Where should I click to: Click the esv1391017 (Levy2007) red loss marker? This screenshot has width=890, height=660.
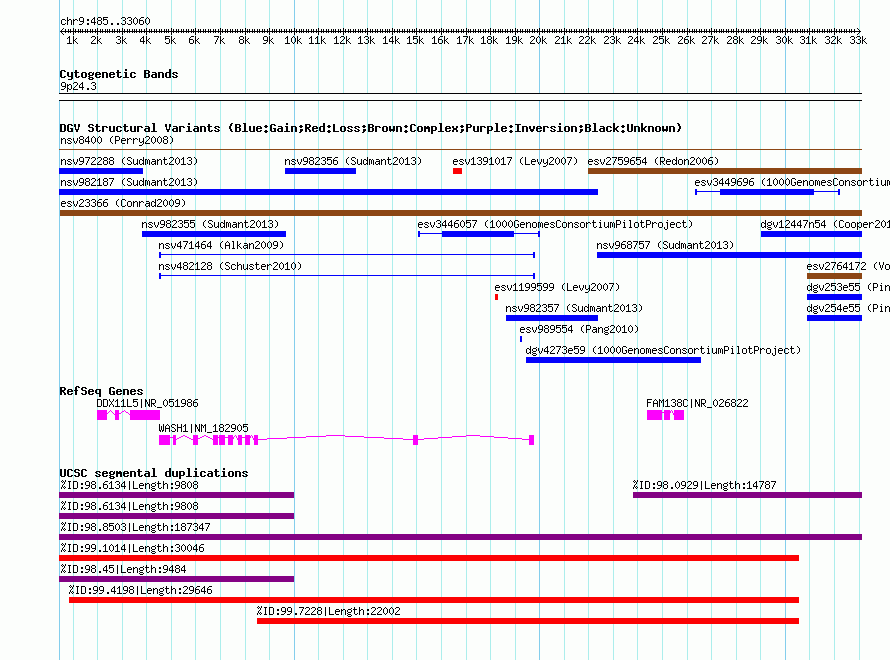click(457, 171)
